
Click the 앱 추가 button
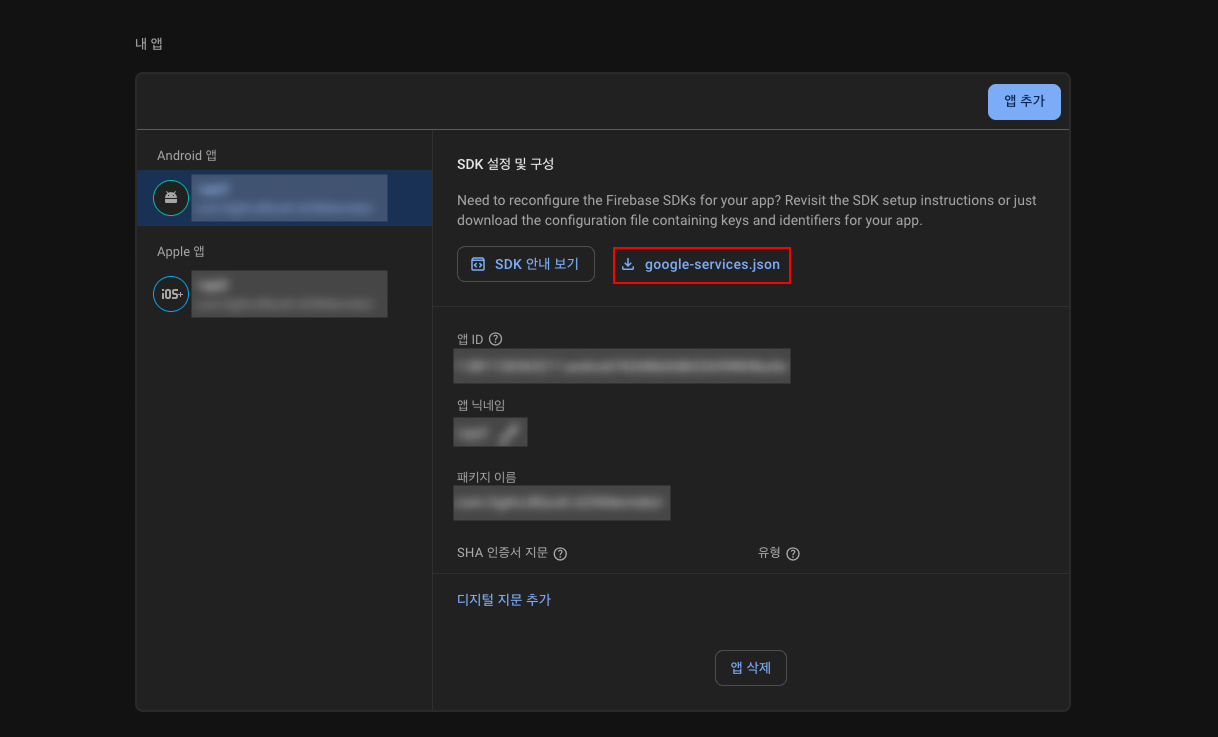click(1024, 101)
